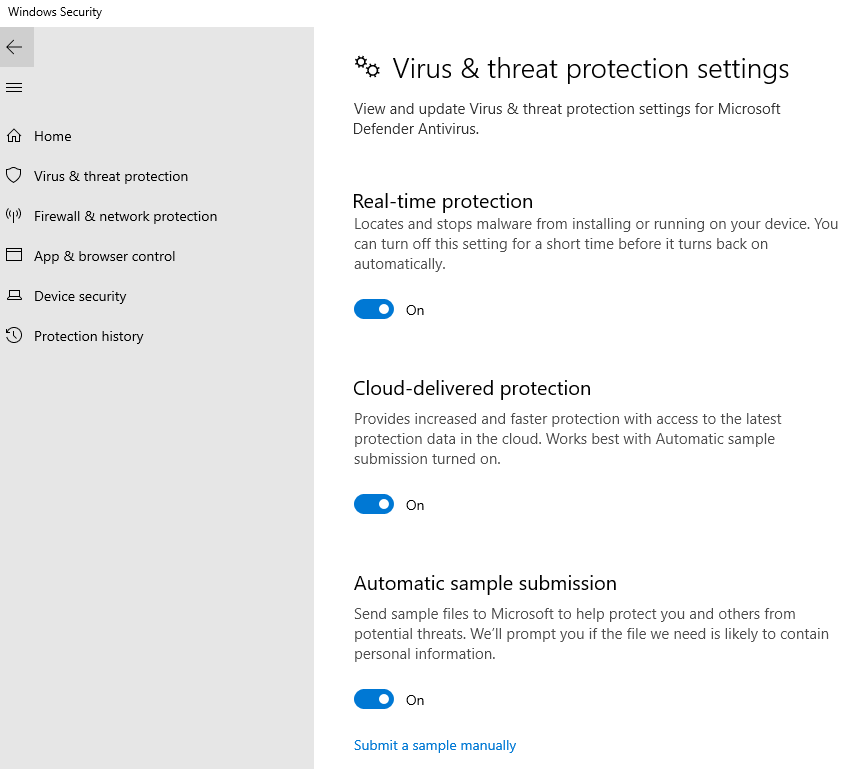Toggle Automatic sample submission off
Viewport: 861px width, 769px height.
click(x=374, y=700)
